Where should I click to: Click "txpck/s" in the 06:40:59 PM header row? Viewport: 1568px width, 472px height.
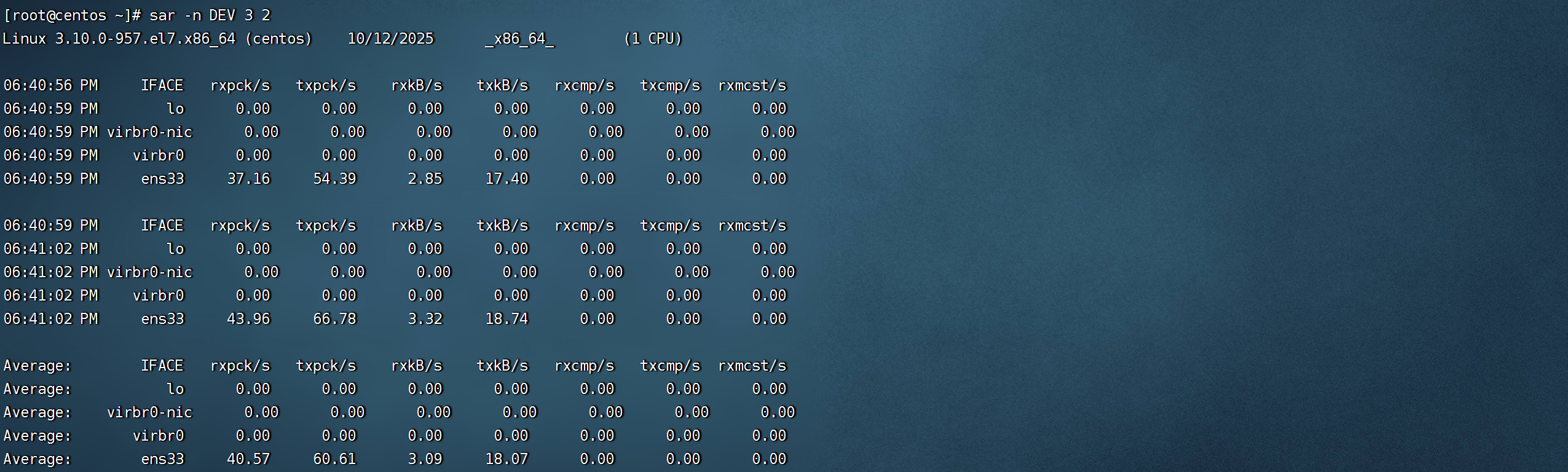click(326, 226)
